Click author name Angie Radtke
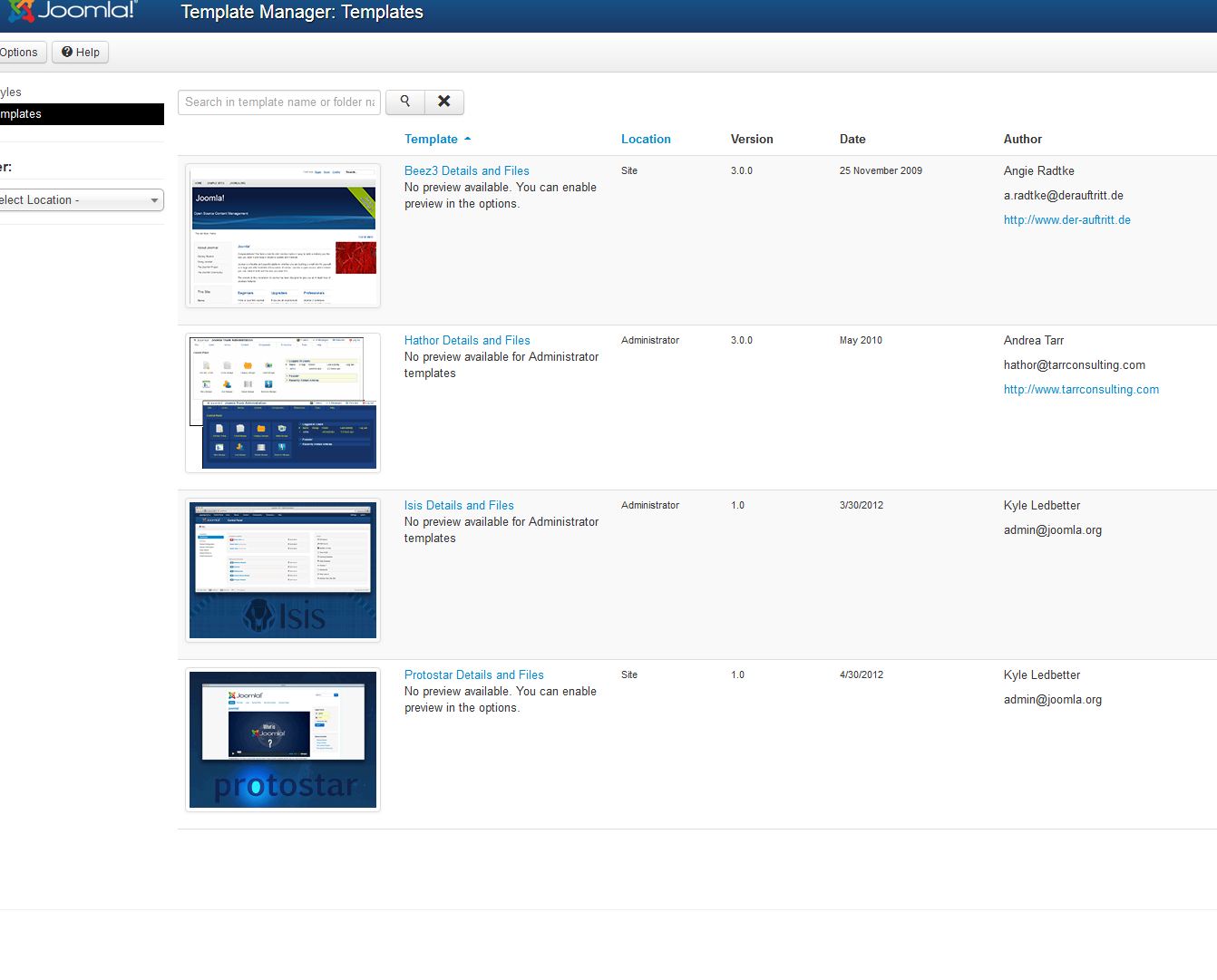 point(1039,170)
